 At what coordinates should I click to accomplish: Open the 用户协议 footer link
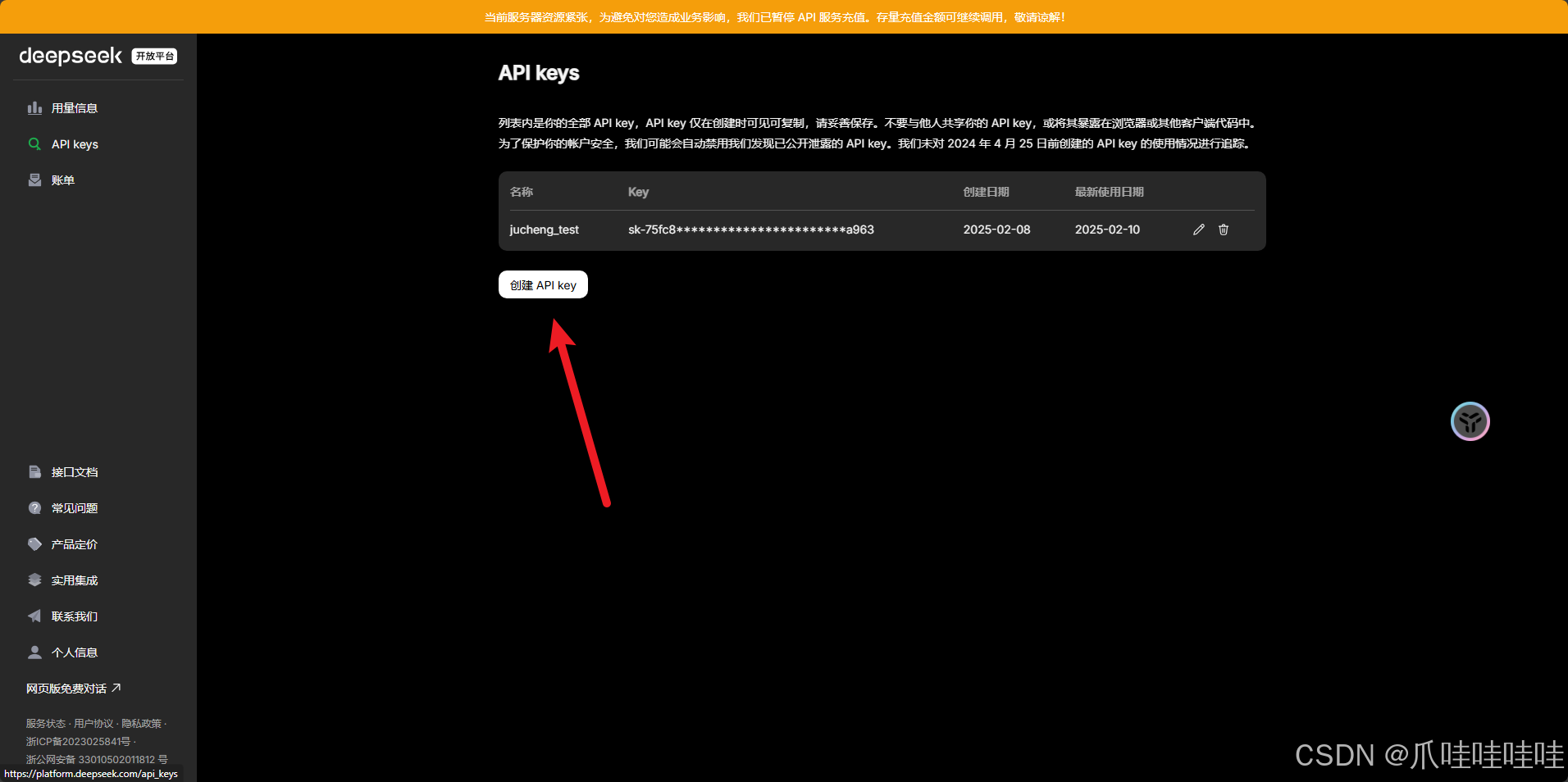point(93,724)
